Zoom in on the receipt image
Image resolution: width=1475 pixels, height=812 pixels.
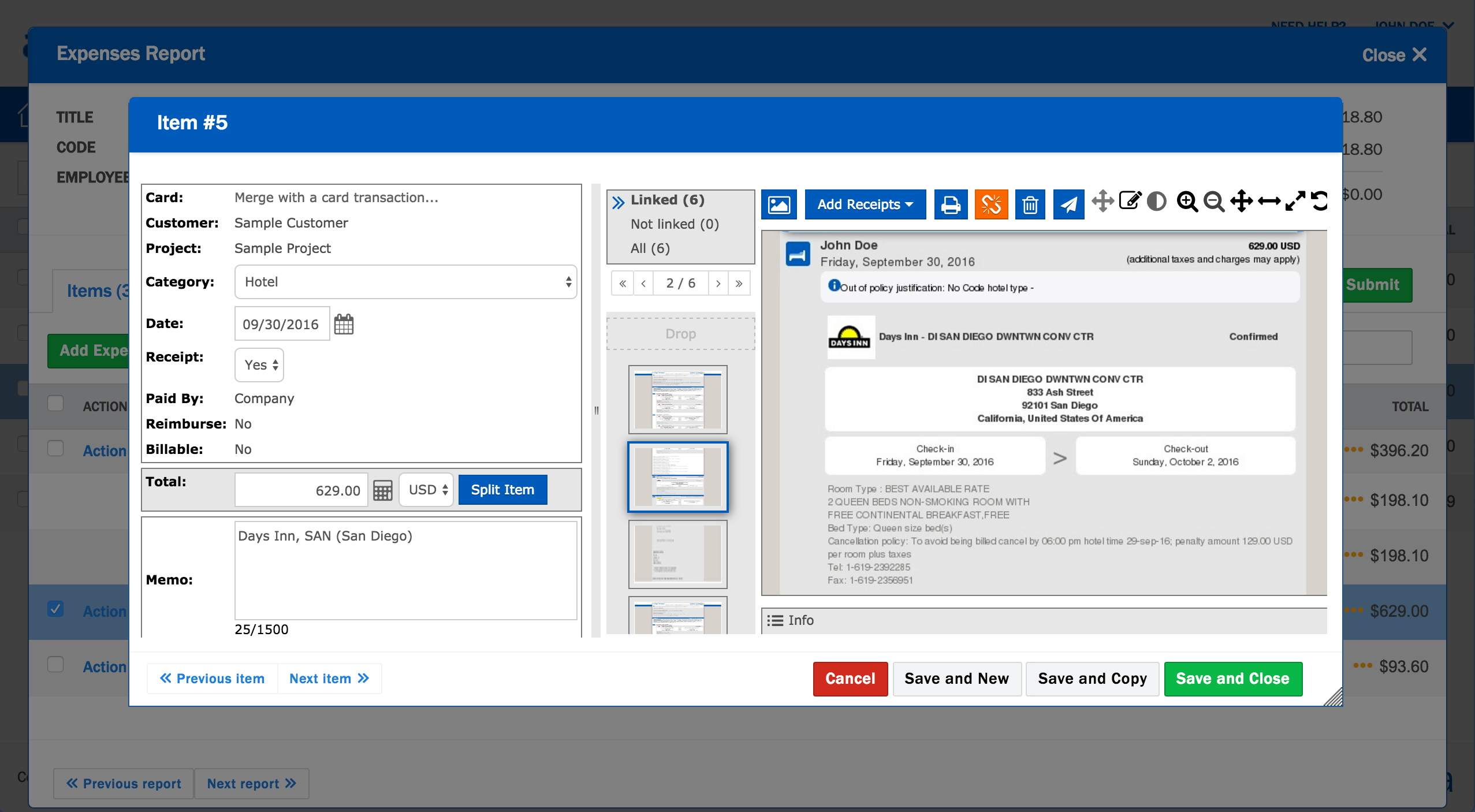(1187, 202)
